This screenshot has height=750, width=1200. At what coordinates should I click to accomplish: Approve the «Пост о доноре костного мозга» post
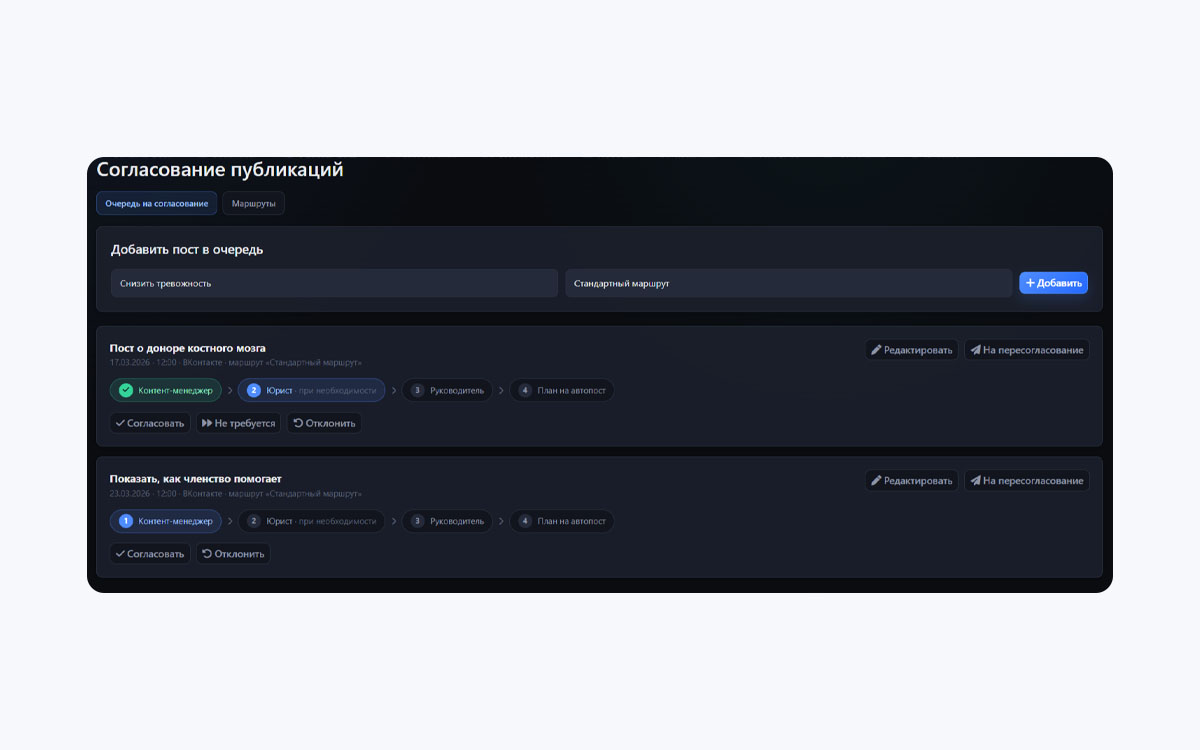[x=150, y=423]
